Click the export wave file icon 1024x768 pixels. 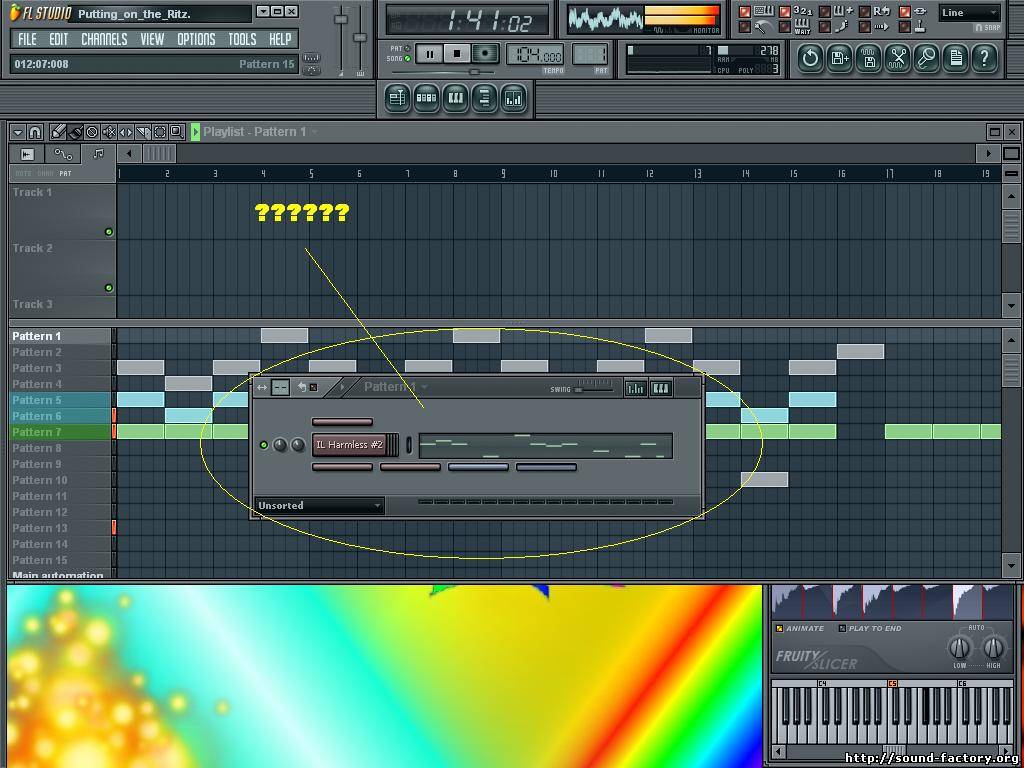pos(869,58)
